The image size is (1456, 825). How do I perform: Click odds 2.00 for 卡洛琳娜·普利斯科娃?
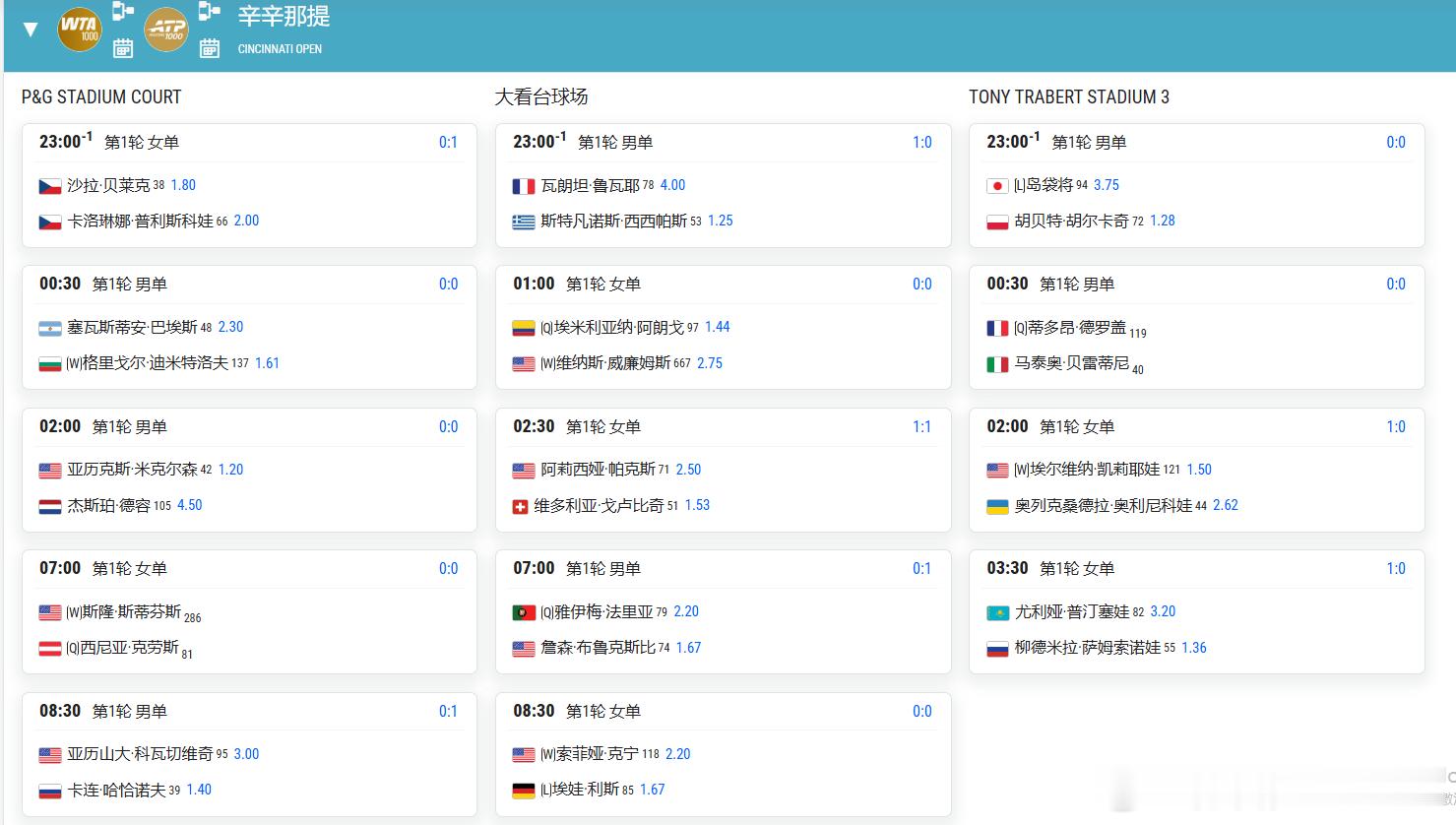(246, 221)
